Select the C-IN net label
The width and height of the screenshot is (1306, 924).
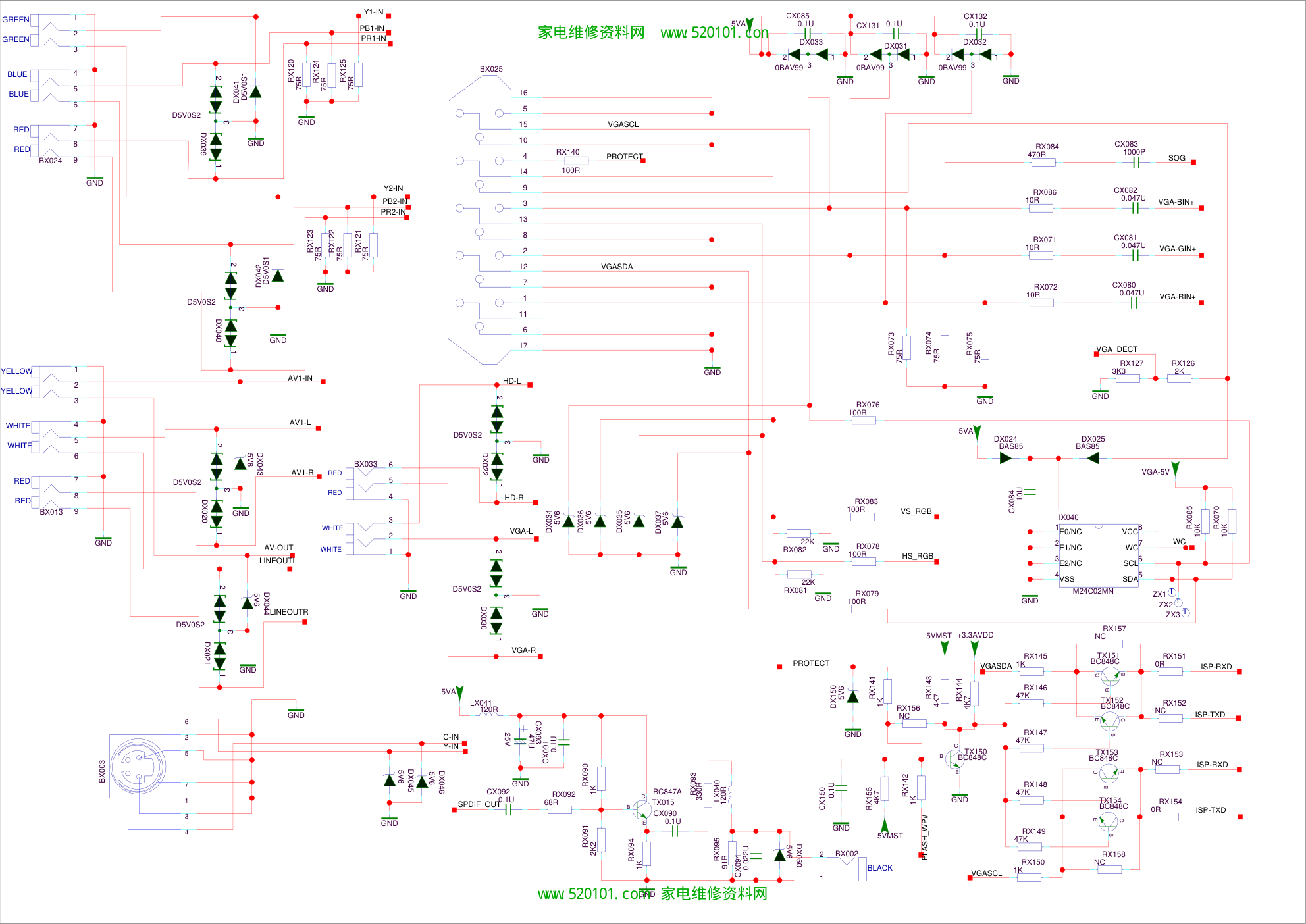451,737
